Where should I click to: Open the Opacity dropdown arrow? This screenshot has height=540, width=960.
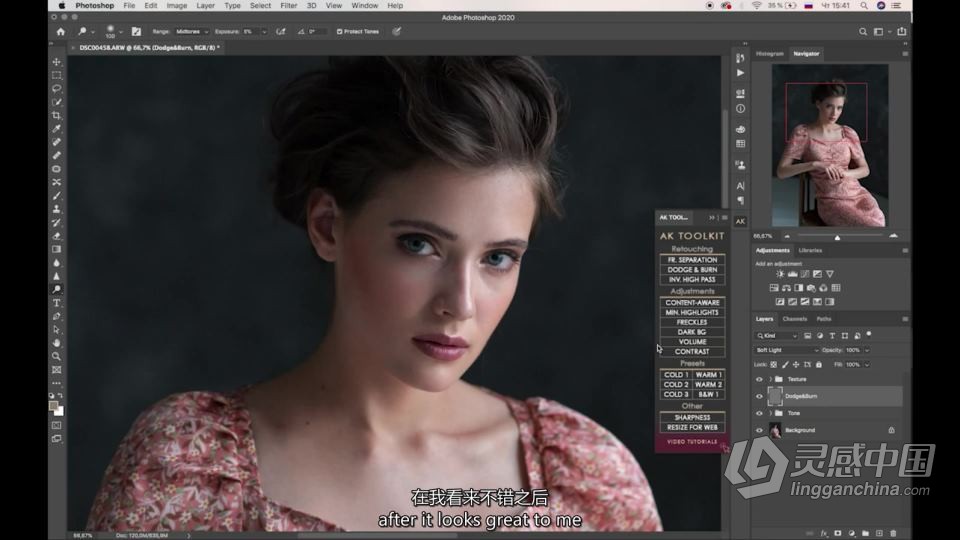[x=867, y=350]
